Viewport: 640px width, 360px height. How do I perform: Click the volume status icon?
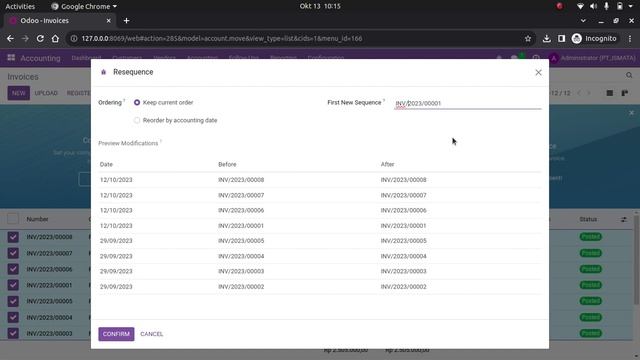(x=593, y=6)
